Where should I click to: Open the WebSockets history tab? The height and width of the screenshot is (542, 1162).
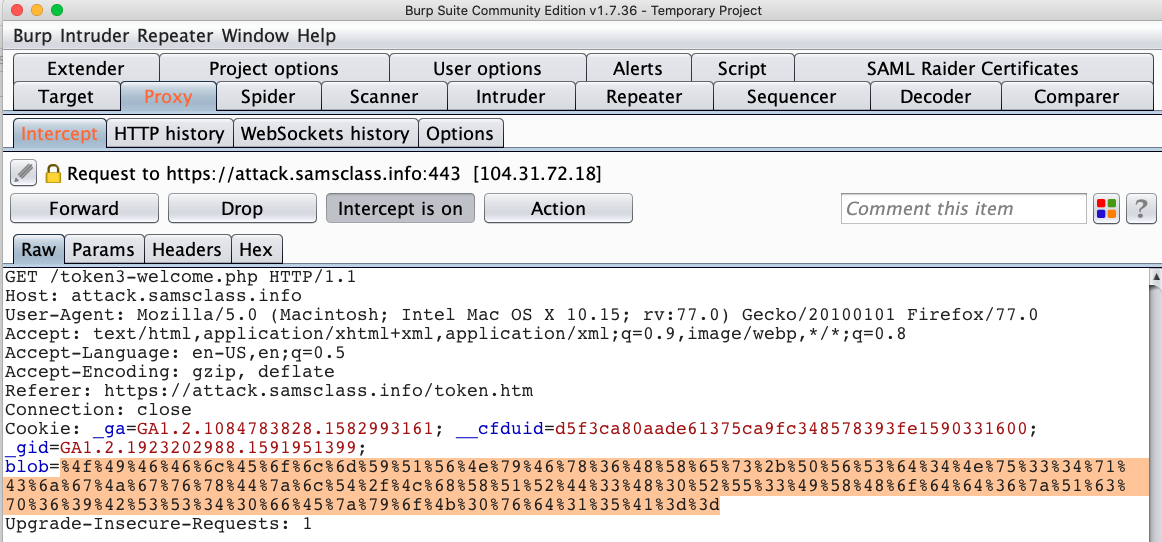(x=325, y=133)
